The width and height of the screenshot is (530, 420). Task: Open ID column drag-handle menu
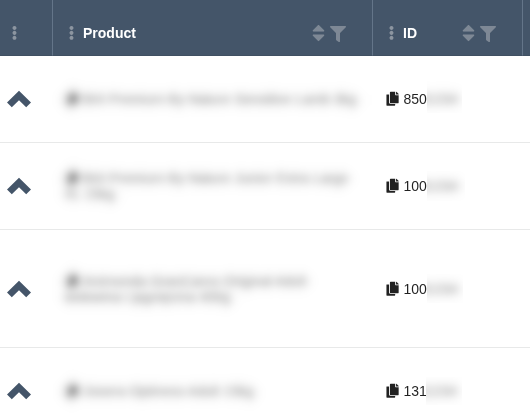pos(391,33)
